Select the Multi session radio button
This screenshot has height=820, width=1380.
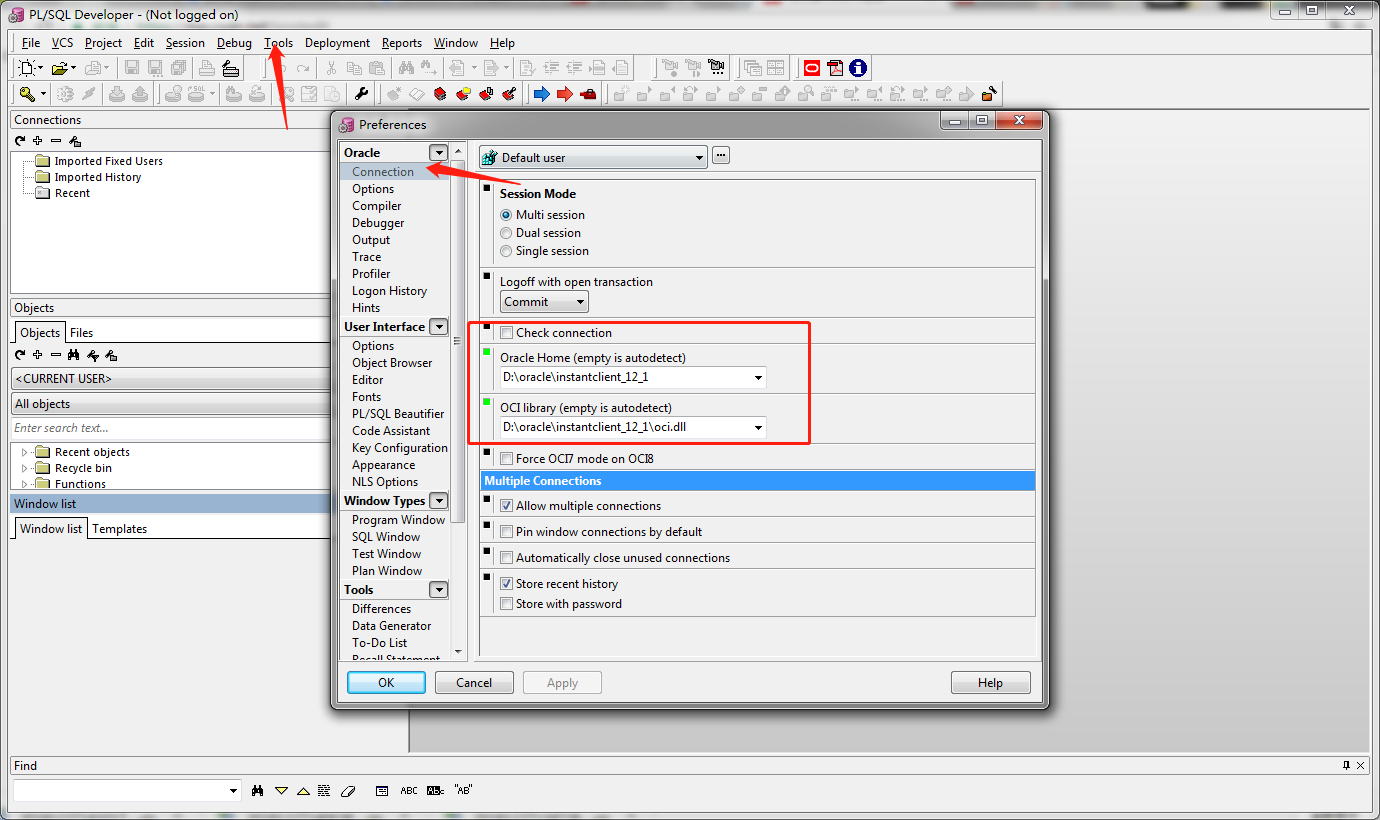(506, 215)
